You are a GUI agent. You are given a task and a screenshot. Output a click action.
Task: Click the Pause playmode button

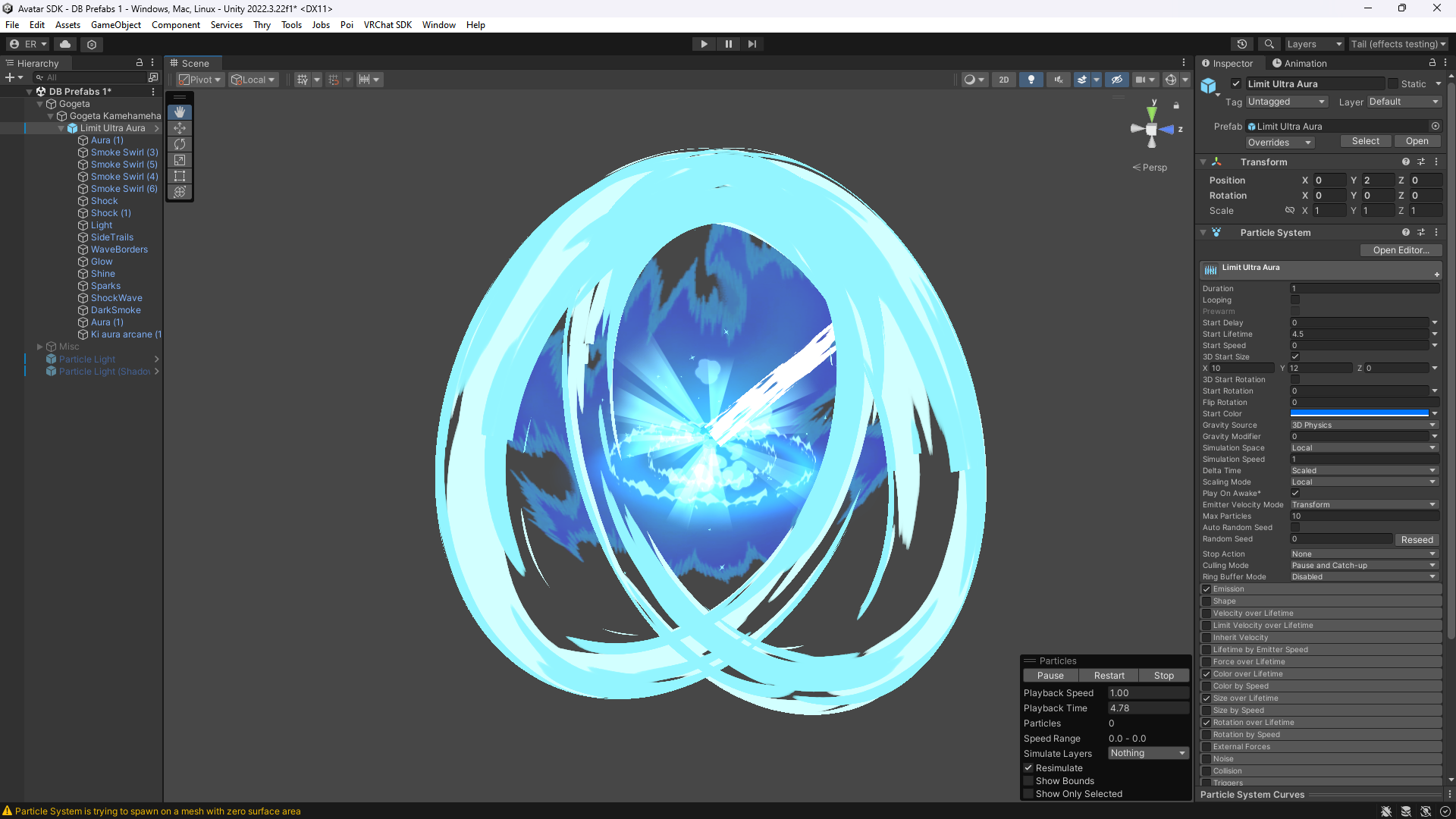click(x=728, y=44)
